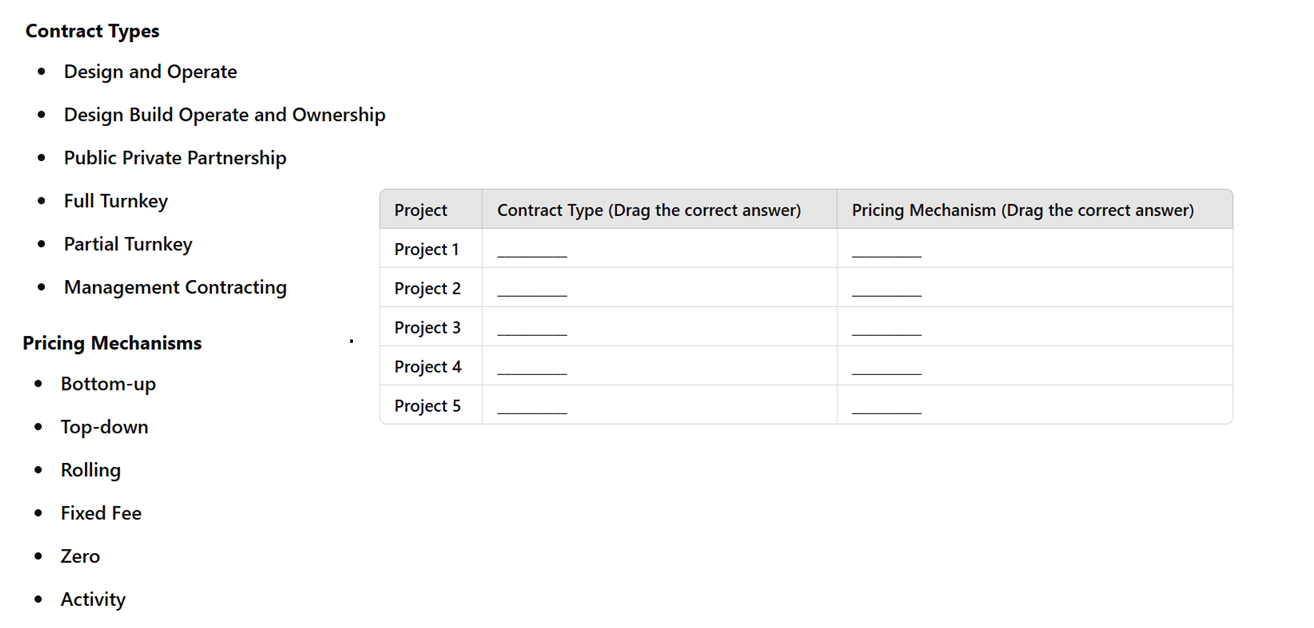1314x628 pixels.
Task: Click Project 4 pricing mechanism blank
Action: pos(886,368)
